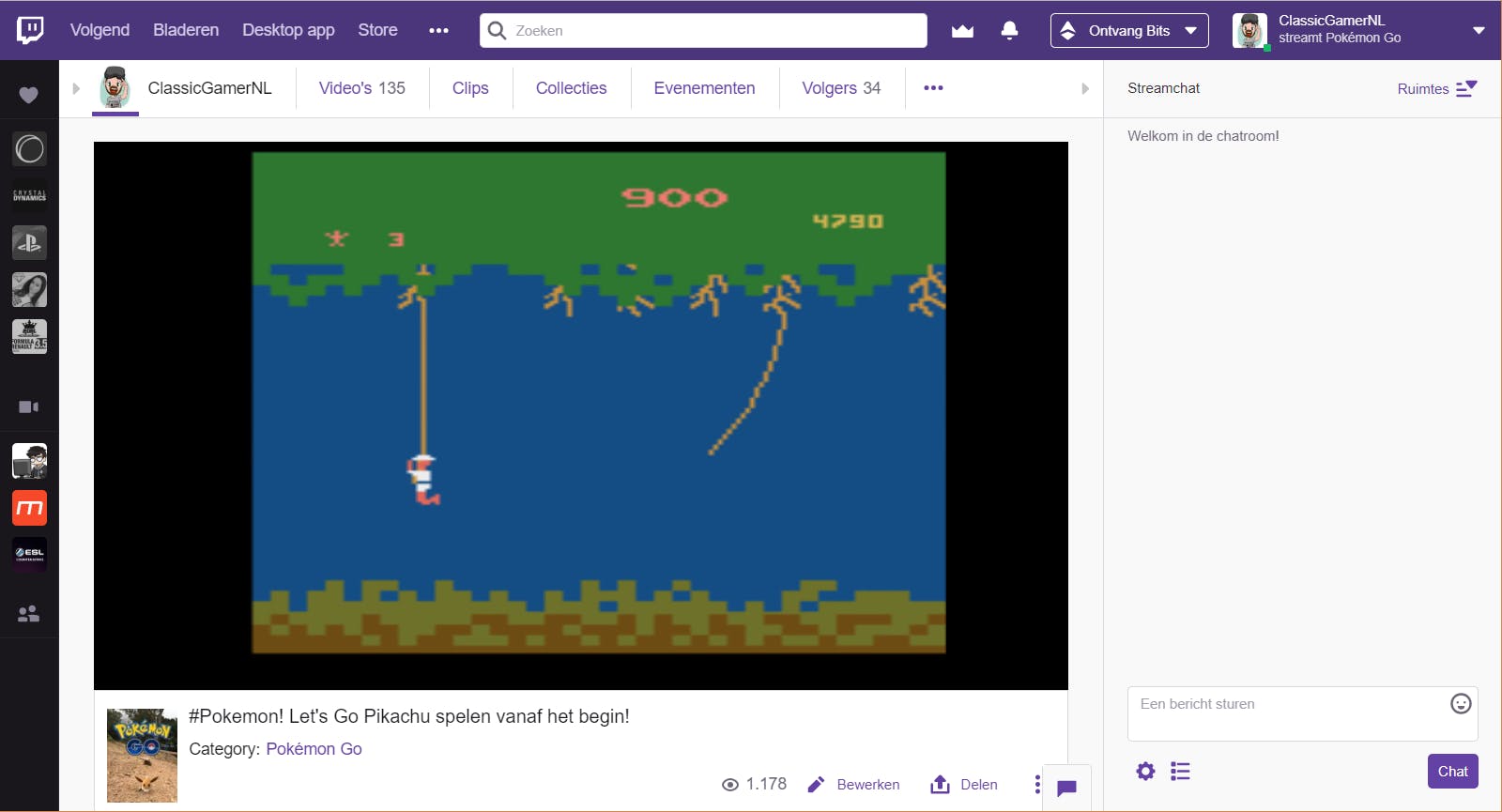Open the top navigation more-options dots
The image size is (1502, 812).
[x=438, y=30]
